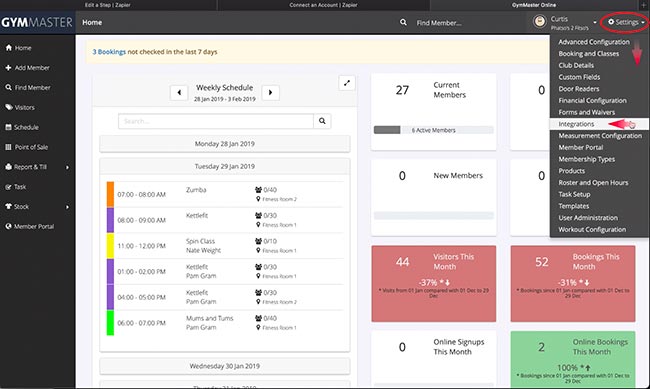The image size is (650, 389).
Task: Click the schedule search magnifier button
Action: [x=322, y=121]
